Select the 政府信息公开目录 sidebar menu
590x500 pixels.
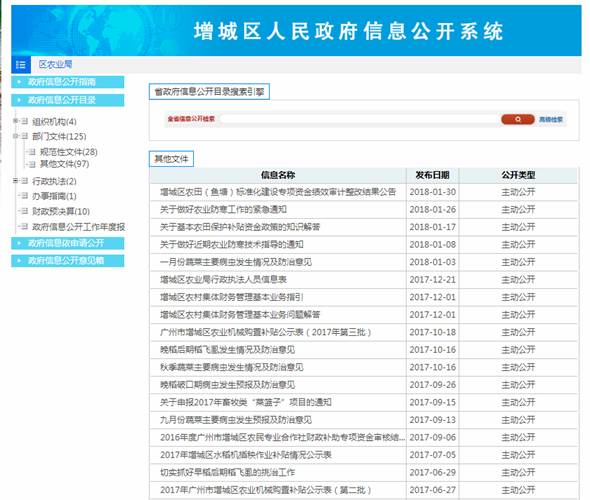pos(68,100)
